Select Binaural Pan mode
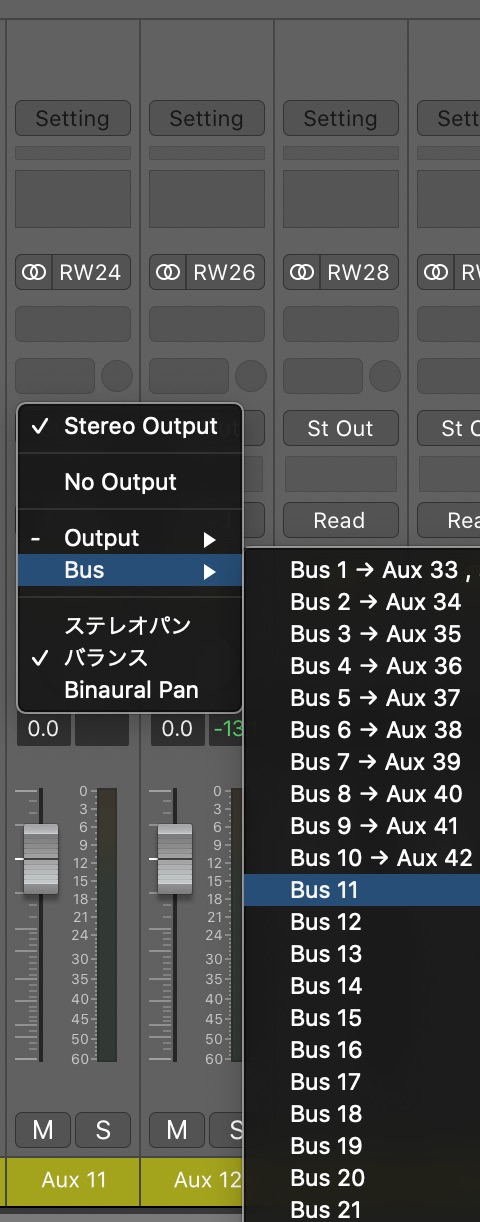The width and height of the screenshot is (480, 1222). tap(130, 690)
